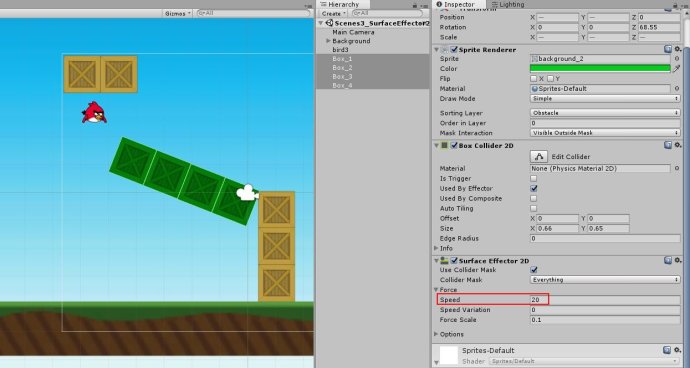
Task: Open the Material object picker circle
Action: [677, 88]
